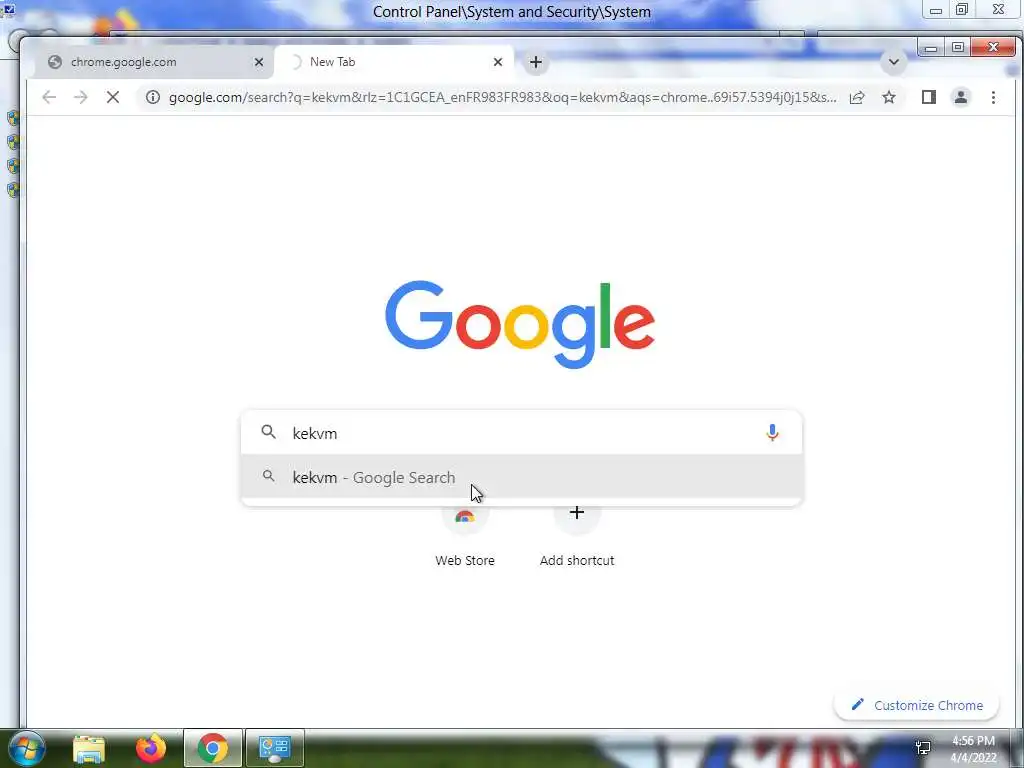Select the kekvm - Google Search suggestion
The image size is (1024, 768).
(521, 477)
